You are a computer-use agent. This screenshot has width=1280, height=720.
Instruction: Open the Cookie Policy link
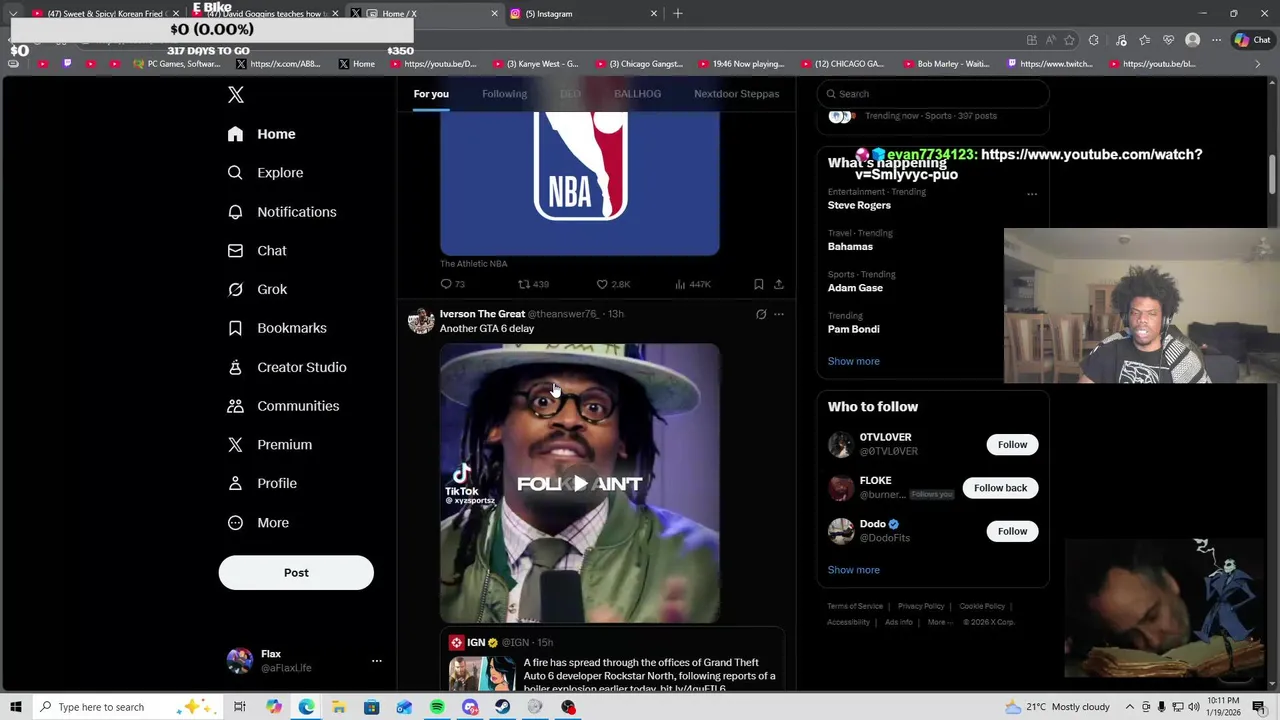(982, 606)
